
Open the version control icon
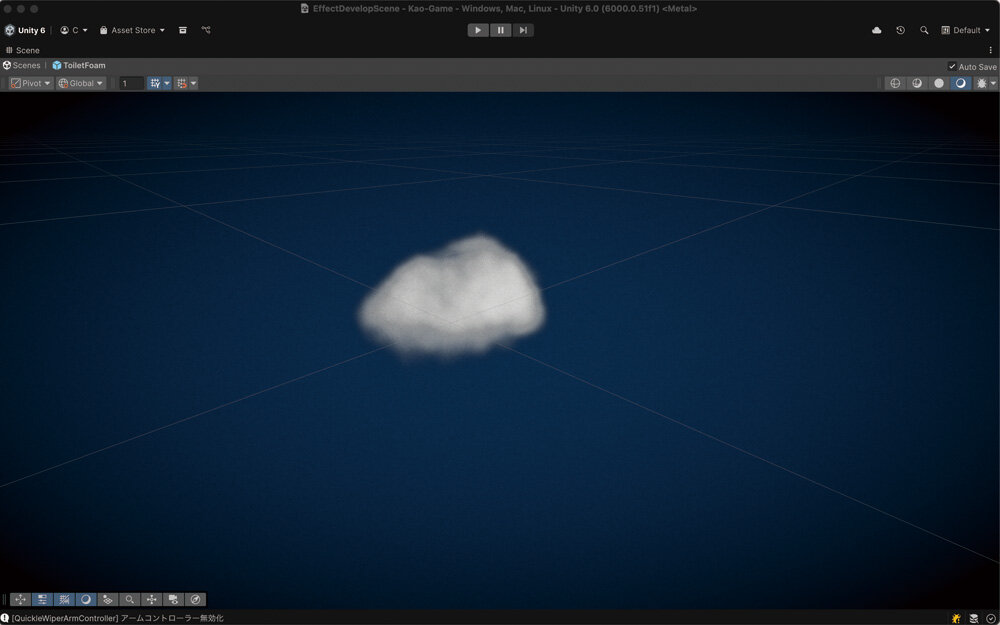(206, 30)
